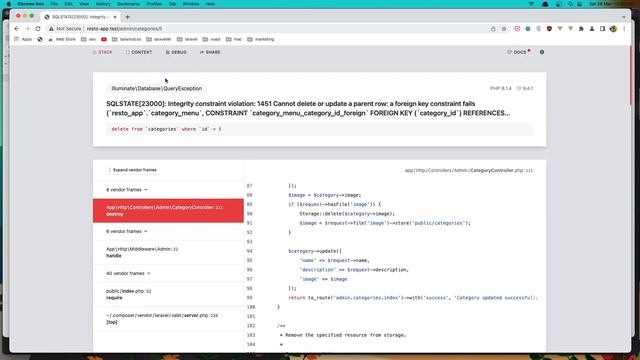Open the marketing bookmarks folder
Viewport: 640px width, 360px height.
coord(261,39)
